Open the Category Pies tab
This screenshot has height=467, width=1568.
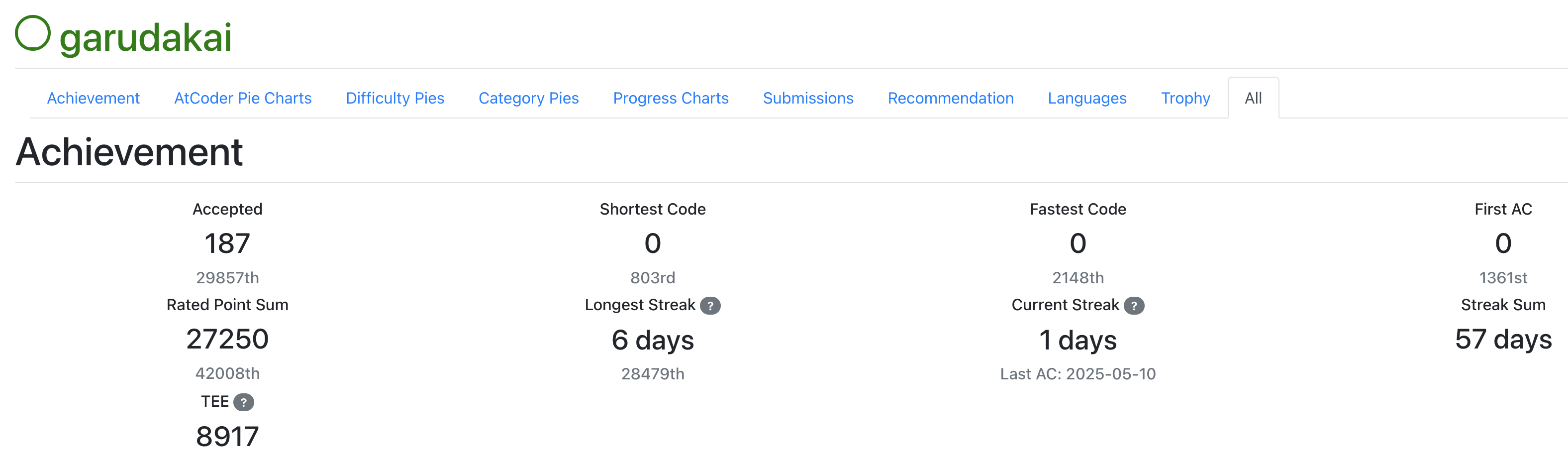(x=528, y=98)
